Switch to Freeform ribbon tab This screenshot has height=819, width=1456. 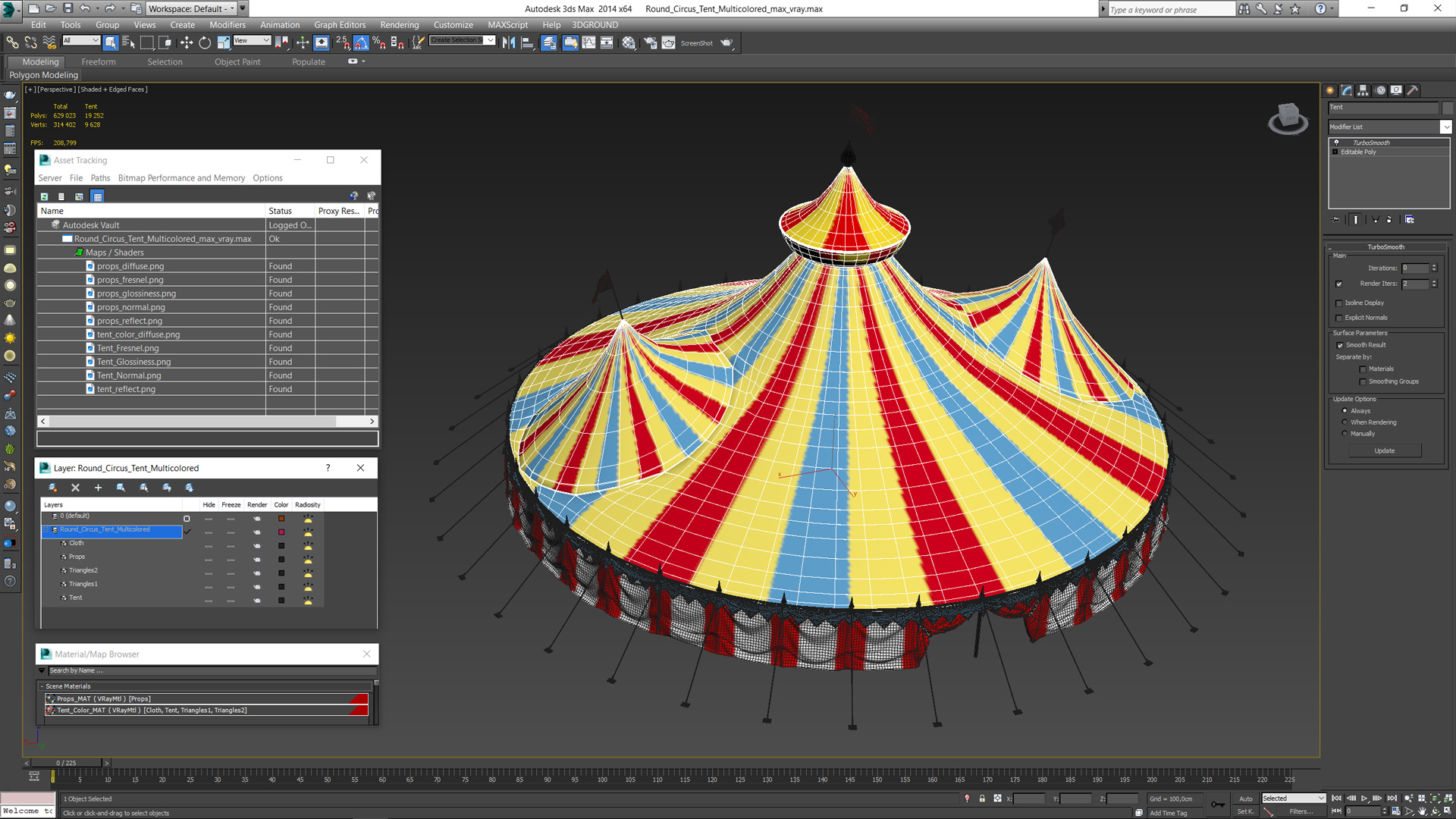point(99,62)
